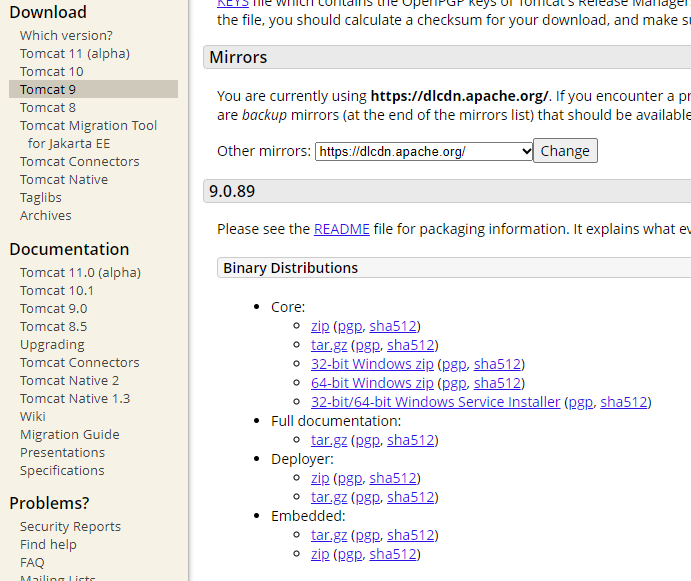Open the Other mirrors dropdown
This screenshot has height=581, width=691.
424,151
